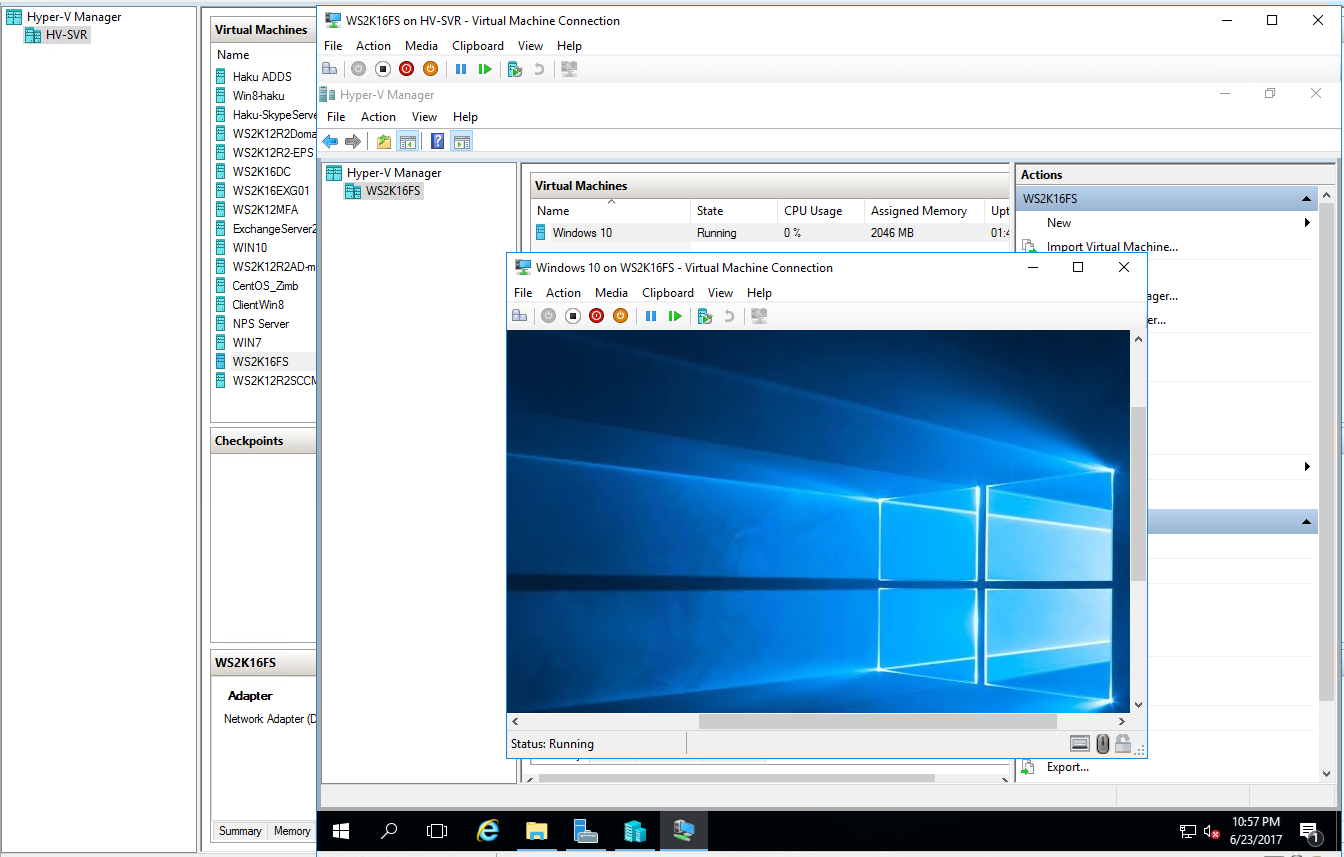Screen dimensions: 1344x857
Task: Click scroll-left arrow in Windows 10 connection window
Action: click(515, 722)
